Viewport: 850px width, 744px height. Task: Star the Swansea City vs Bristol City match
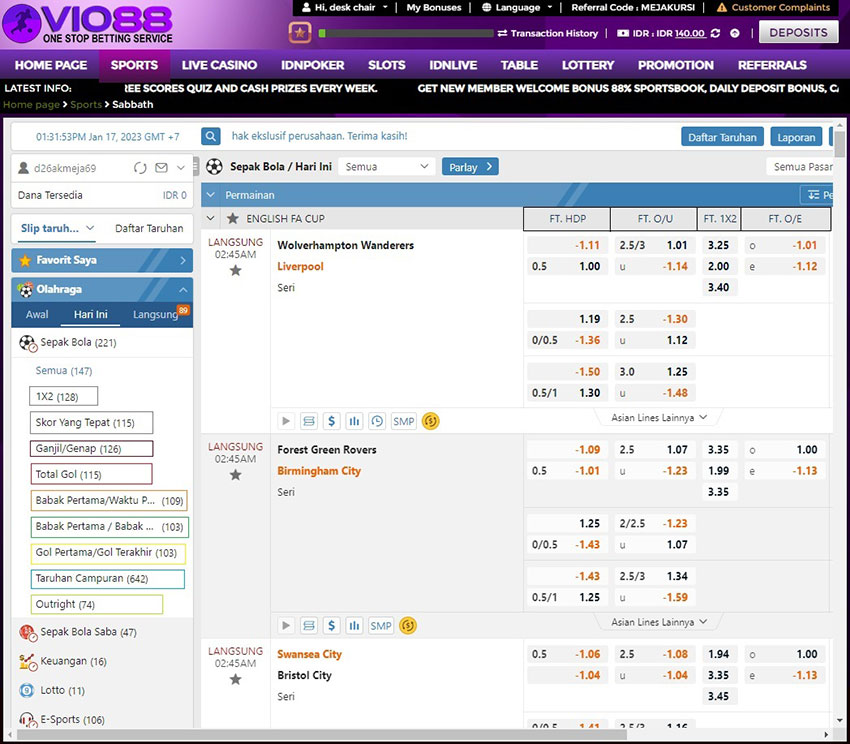236,679
